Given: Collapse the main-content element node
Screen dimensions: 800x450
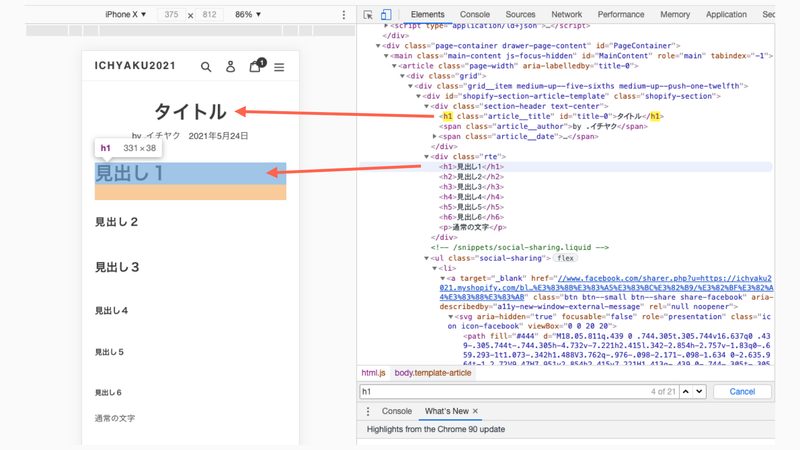Looking at the screenshot, I should (386, 56).
